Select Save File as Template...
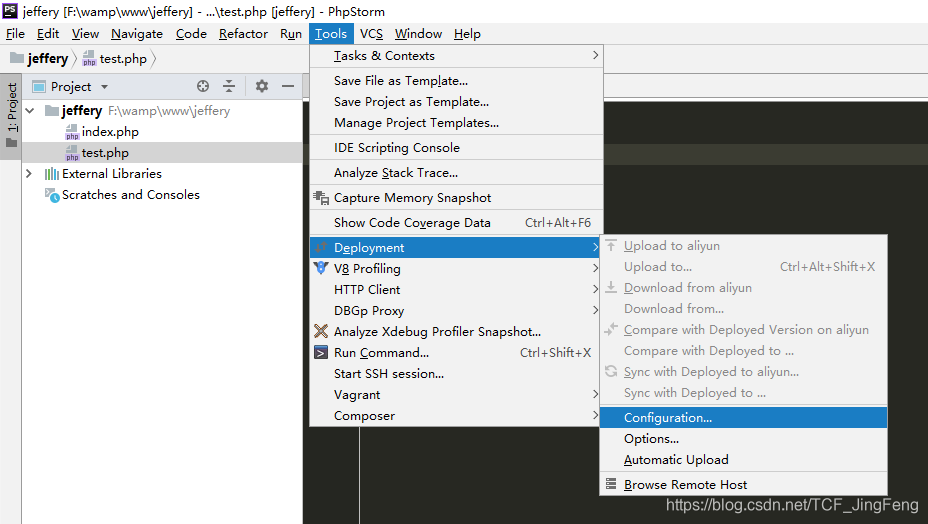The width and height of the screenshot is (928, 524). 456,81
